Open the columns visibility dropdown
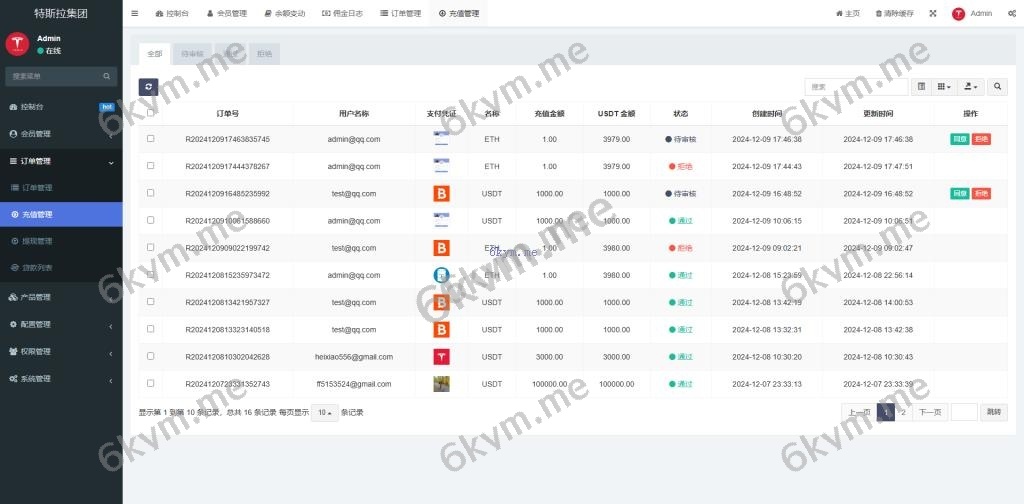1024x504 pixels. 945,87
